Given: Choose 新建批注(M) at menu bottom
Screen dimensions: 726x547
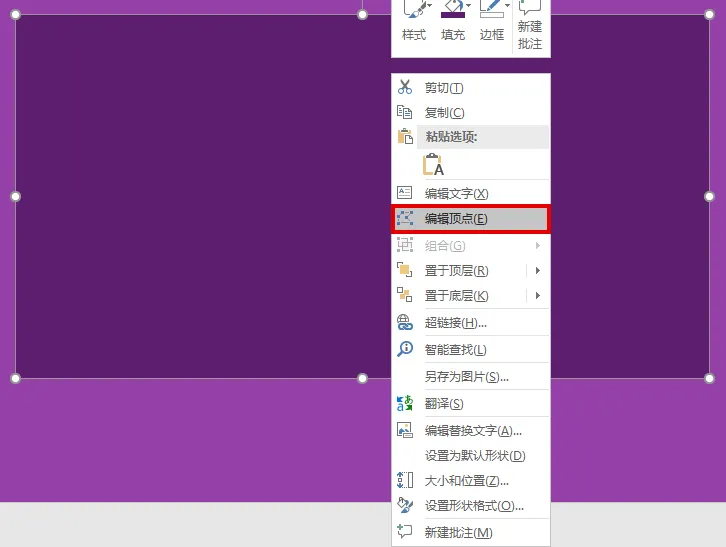Looking at the screenshot, I should pos(471,533).
